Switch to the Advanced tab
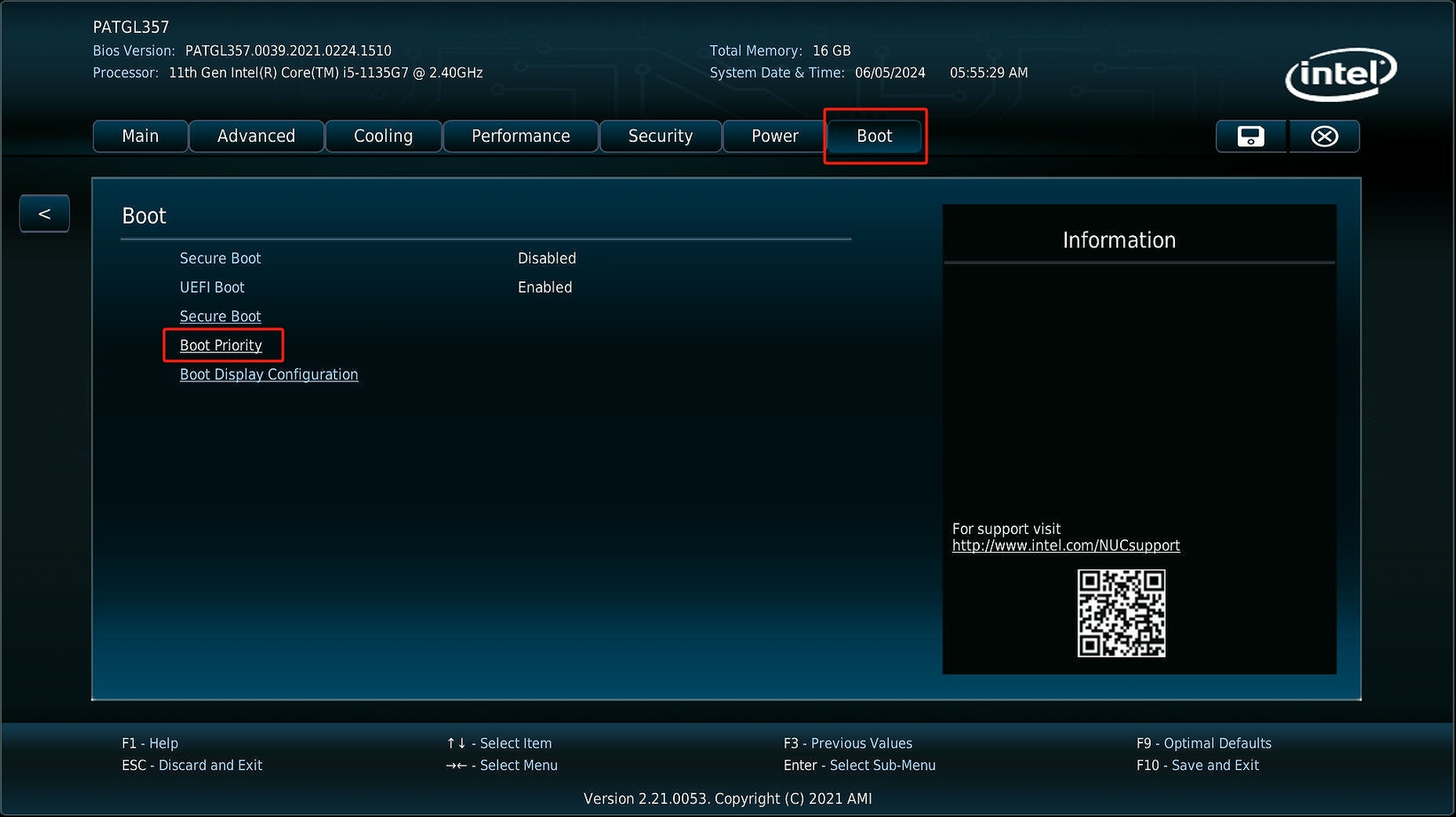1456x817 pixels. [256, 137]
